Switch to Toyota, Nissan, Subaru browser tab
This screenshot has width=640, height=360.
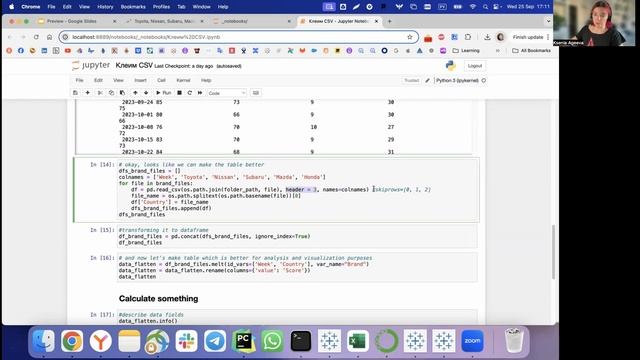tap(164, 21)
